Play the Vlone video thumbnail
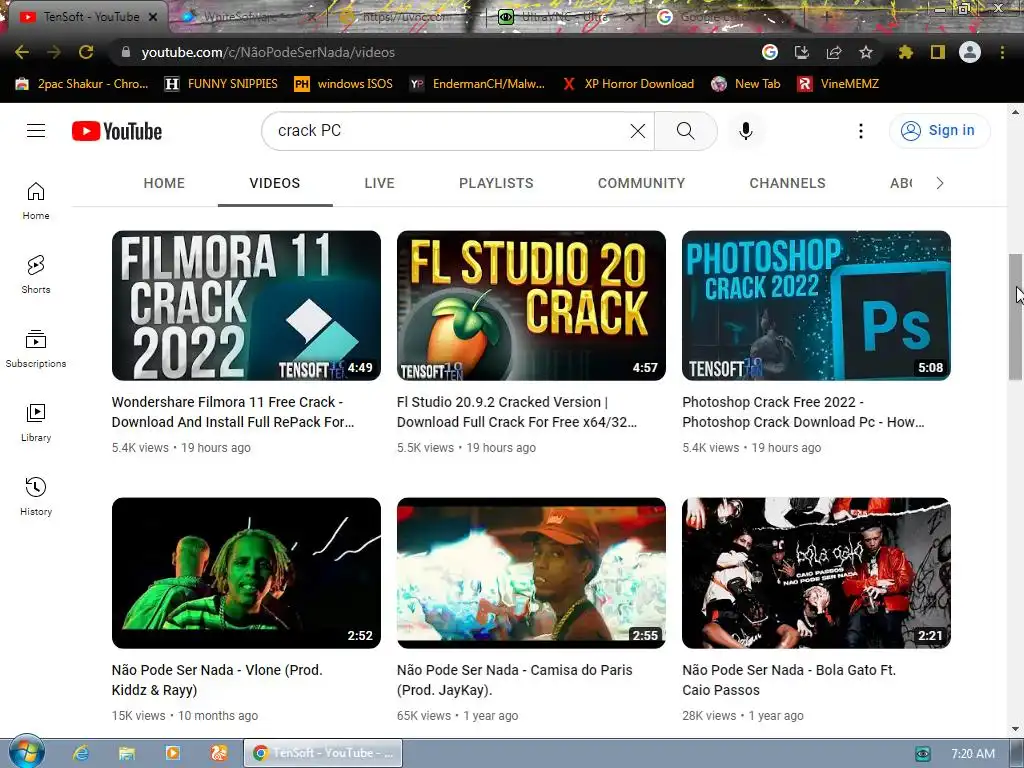The width and height of the screenshot is (1024, 768). 246,573
